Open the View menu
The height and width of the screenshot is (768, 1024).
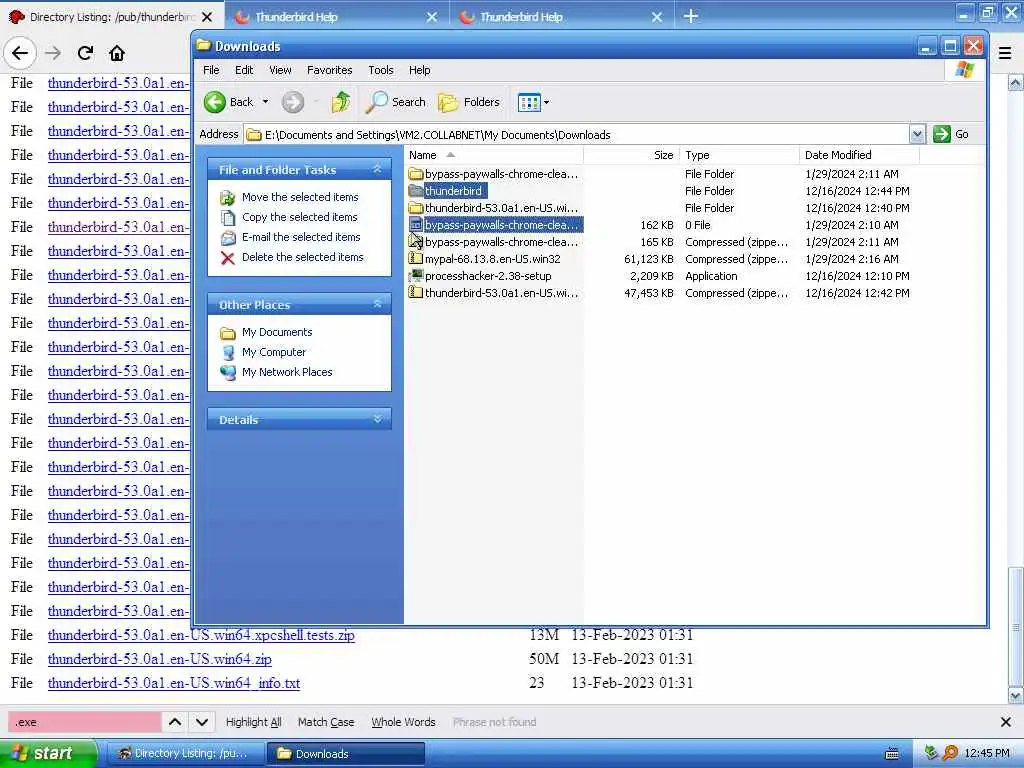click(280, 70)
